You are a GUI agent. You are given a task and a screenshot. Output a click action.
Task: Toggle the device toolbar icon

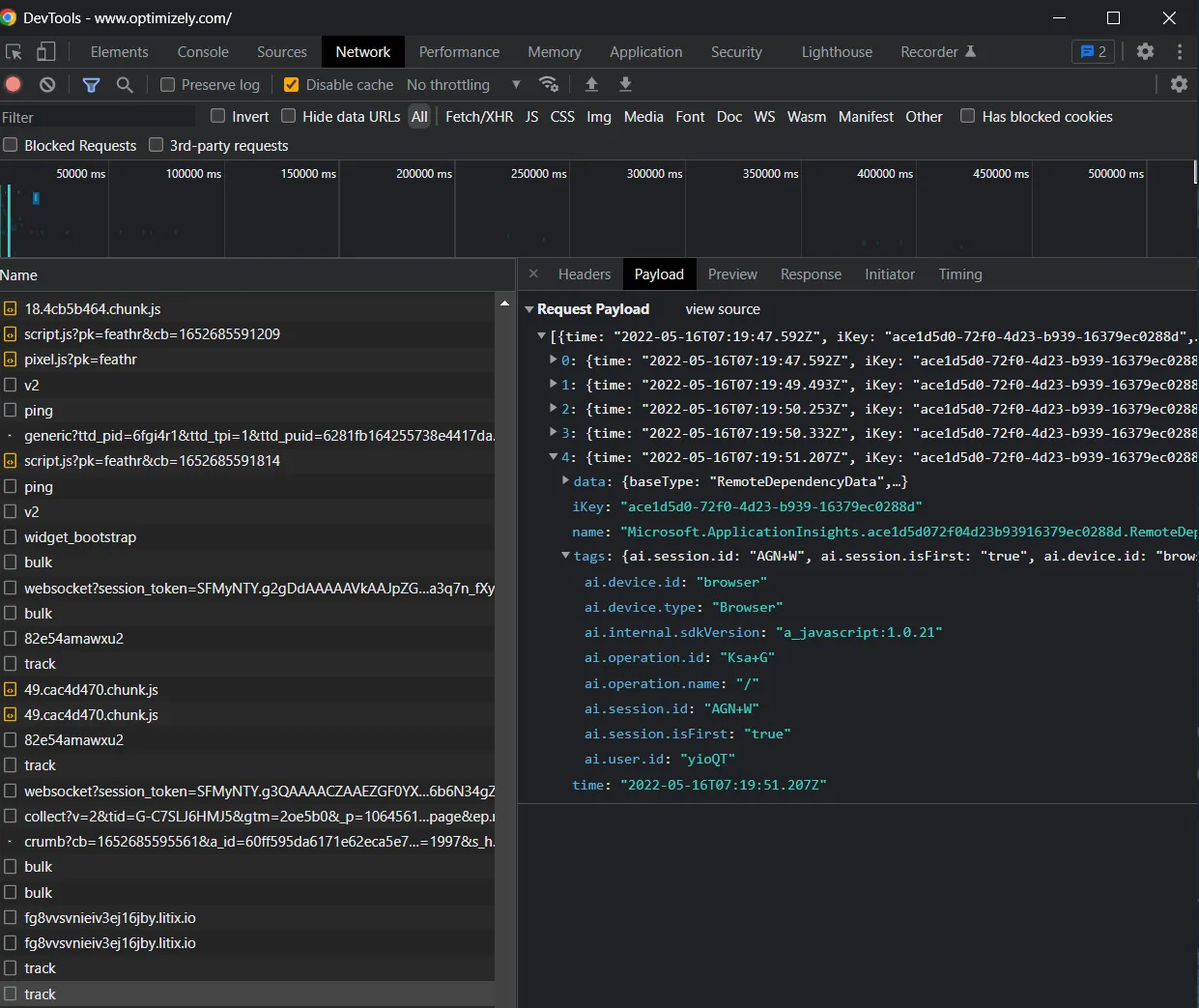tap(45, 52)
